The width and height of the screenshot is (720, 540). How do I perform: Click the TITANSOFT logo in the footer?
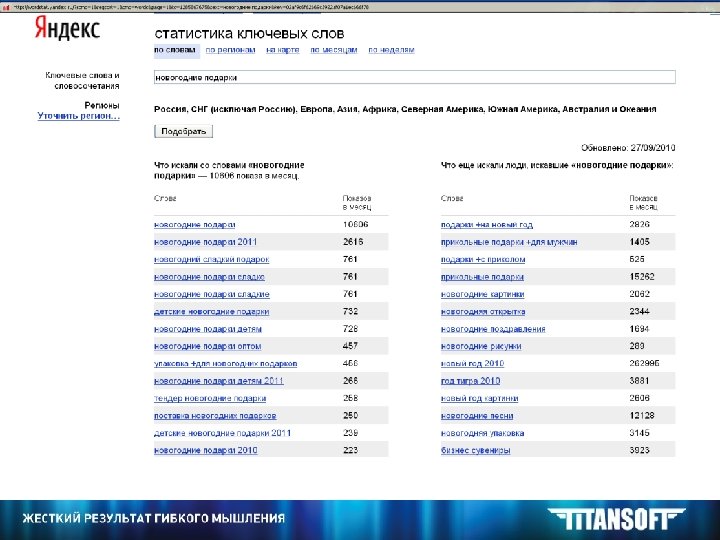click(x=617, y=519)
